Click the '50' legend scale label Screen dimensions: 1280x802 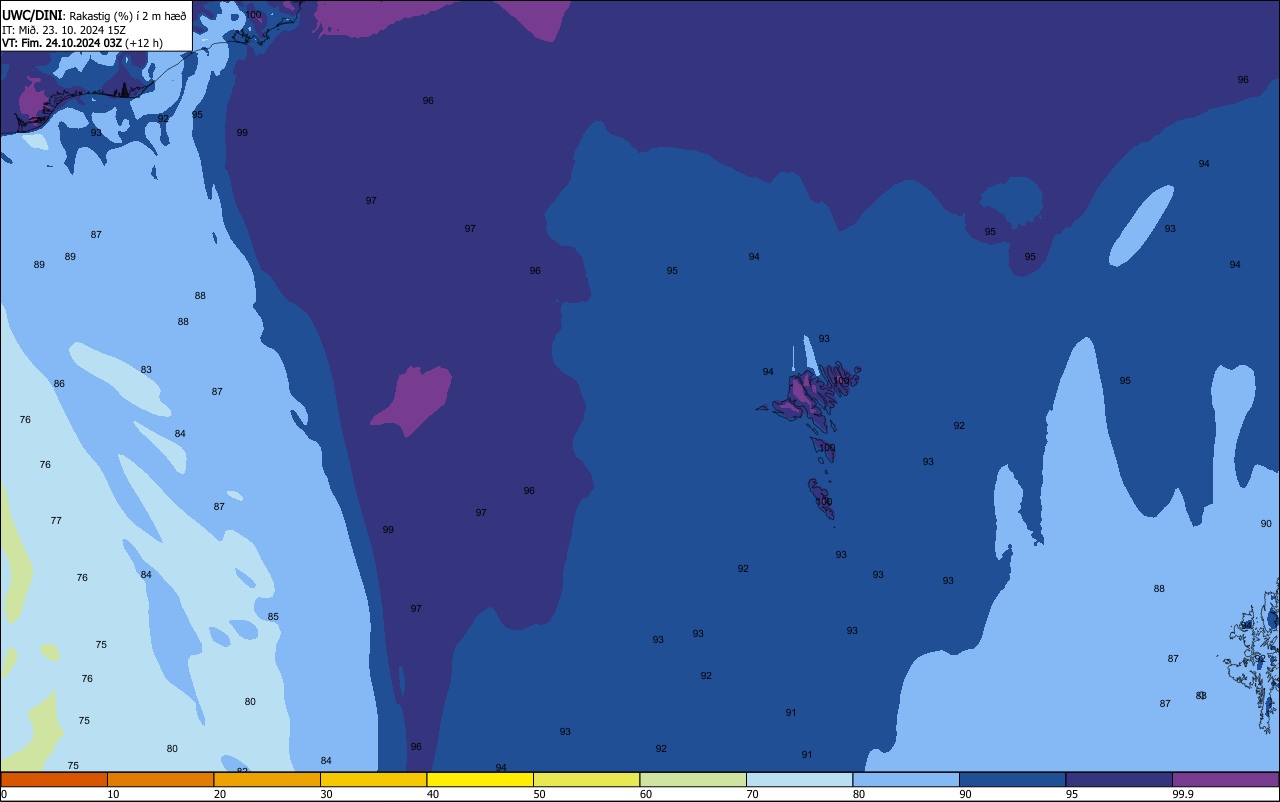point(539,794)
